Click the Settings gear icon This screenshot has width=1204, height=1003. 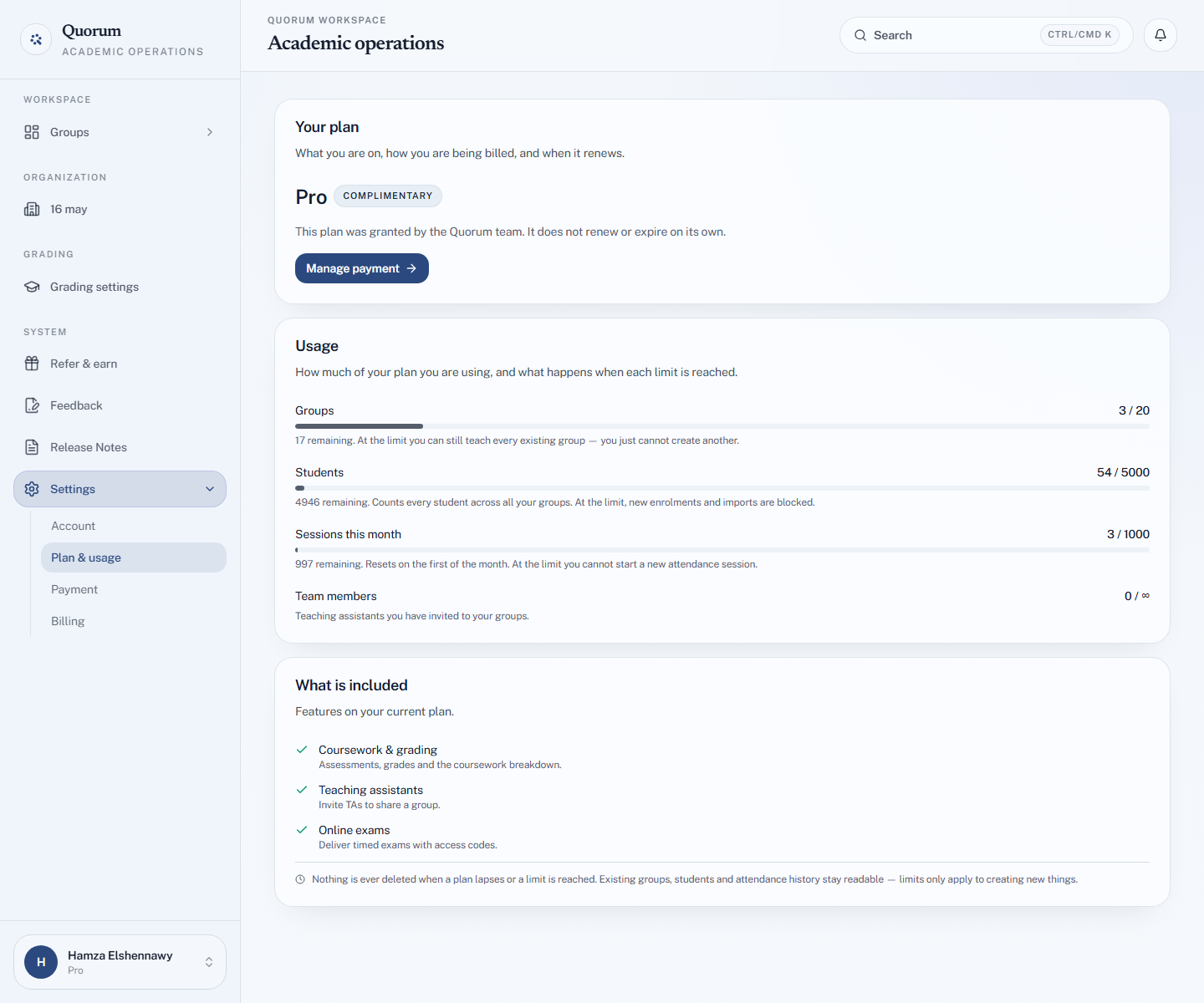tap(32, 489)
